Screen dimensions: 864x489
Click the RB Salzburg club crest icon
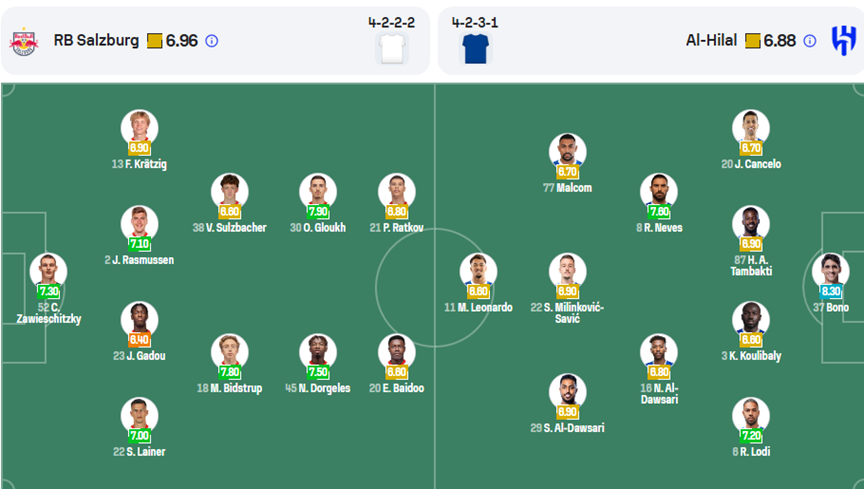(x=24, y=41)
